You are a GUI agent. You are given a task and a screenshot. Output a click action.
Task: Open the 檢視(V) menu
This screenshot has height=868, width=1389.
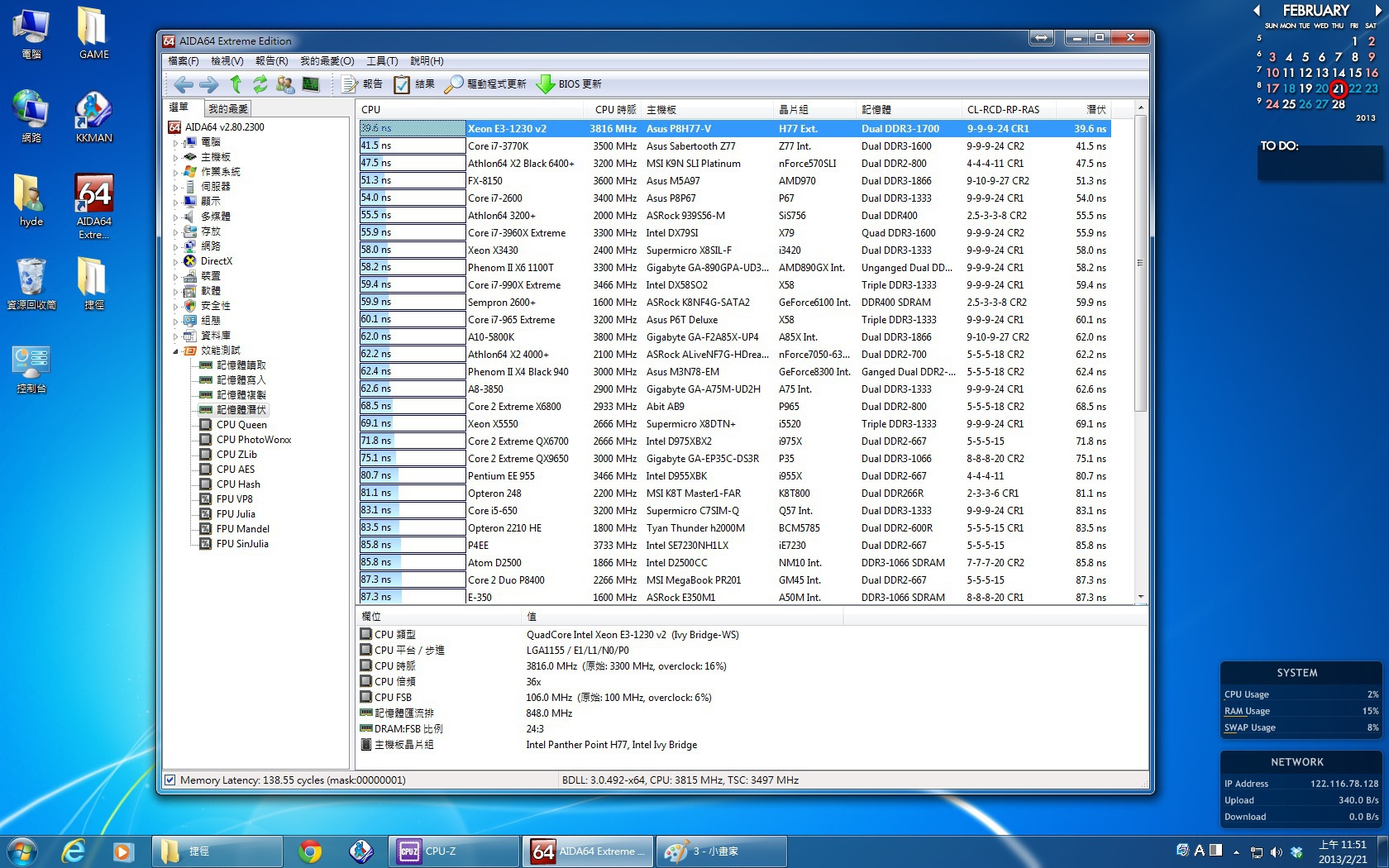[227, 61]
